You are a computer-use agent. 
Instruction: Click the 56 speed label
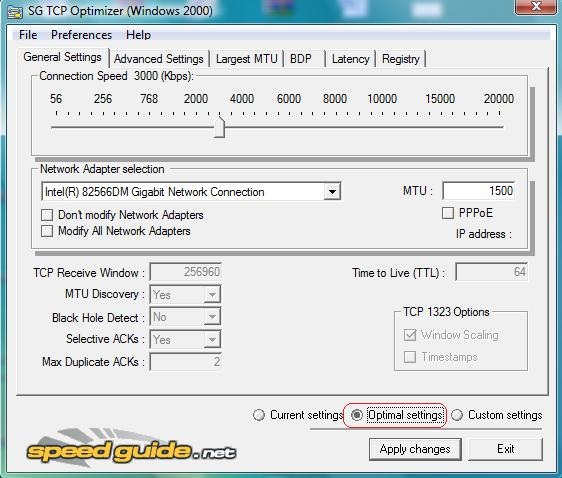coord(56,99)
